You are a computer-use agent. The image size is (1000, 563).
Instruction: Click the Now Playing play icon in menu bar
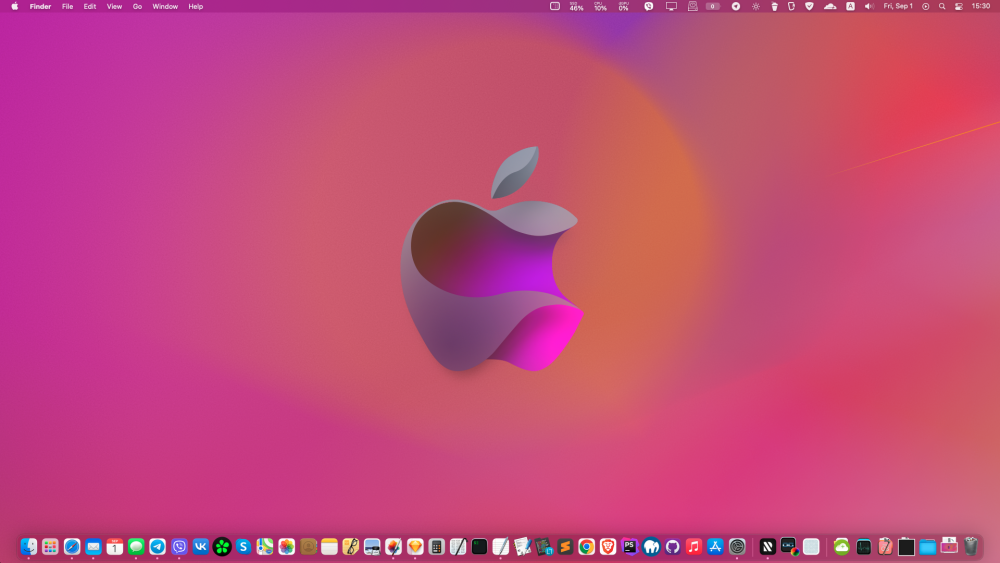point(925,6)
